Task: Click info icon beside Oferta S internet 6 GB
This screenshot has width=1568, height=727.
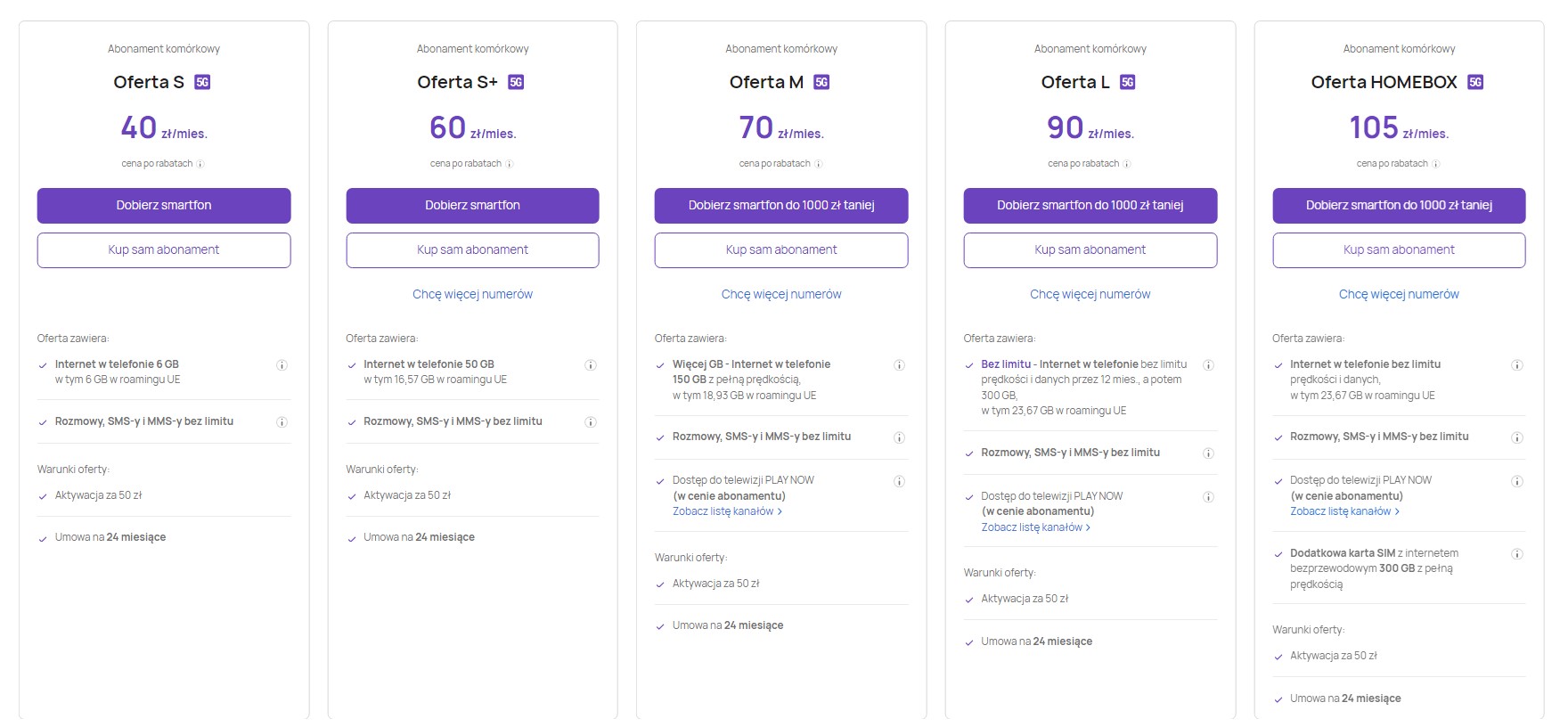Action: [282, 365]
